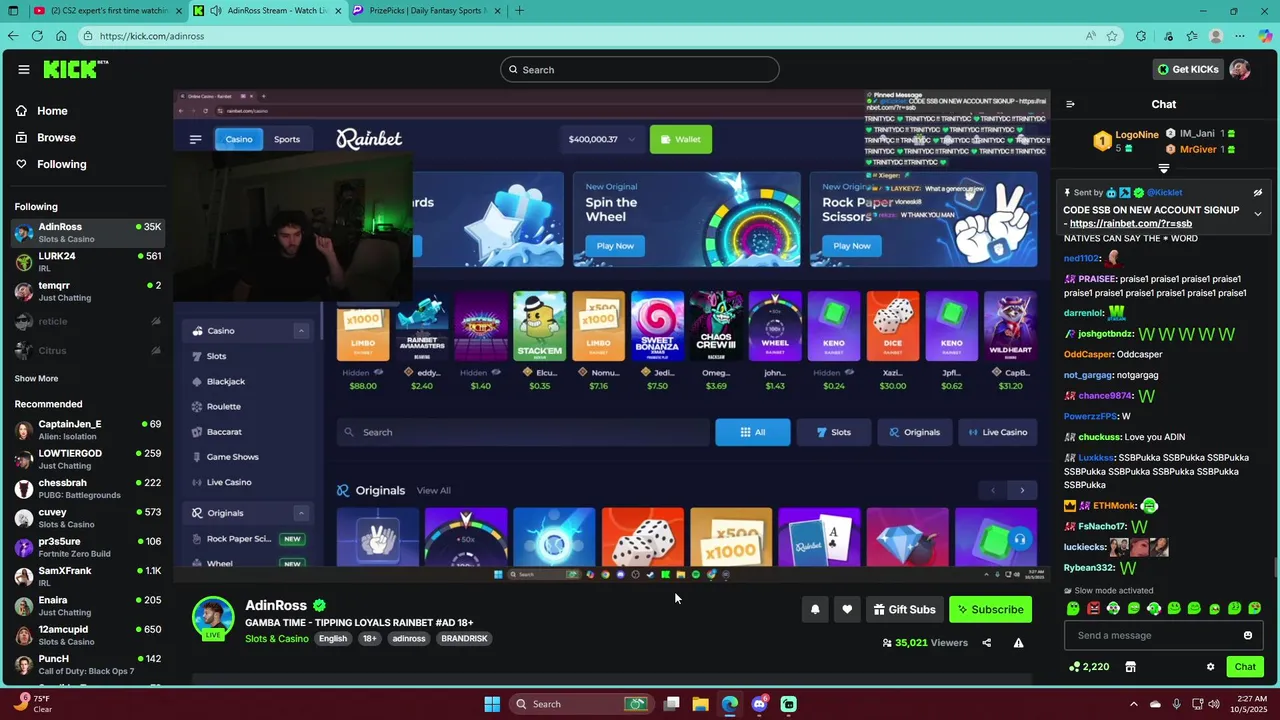Open SamXFrank recommended channel
Image resolution: width=1280 pixels, height=720 pixels.
[x=88, y=577]
